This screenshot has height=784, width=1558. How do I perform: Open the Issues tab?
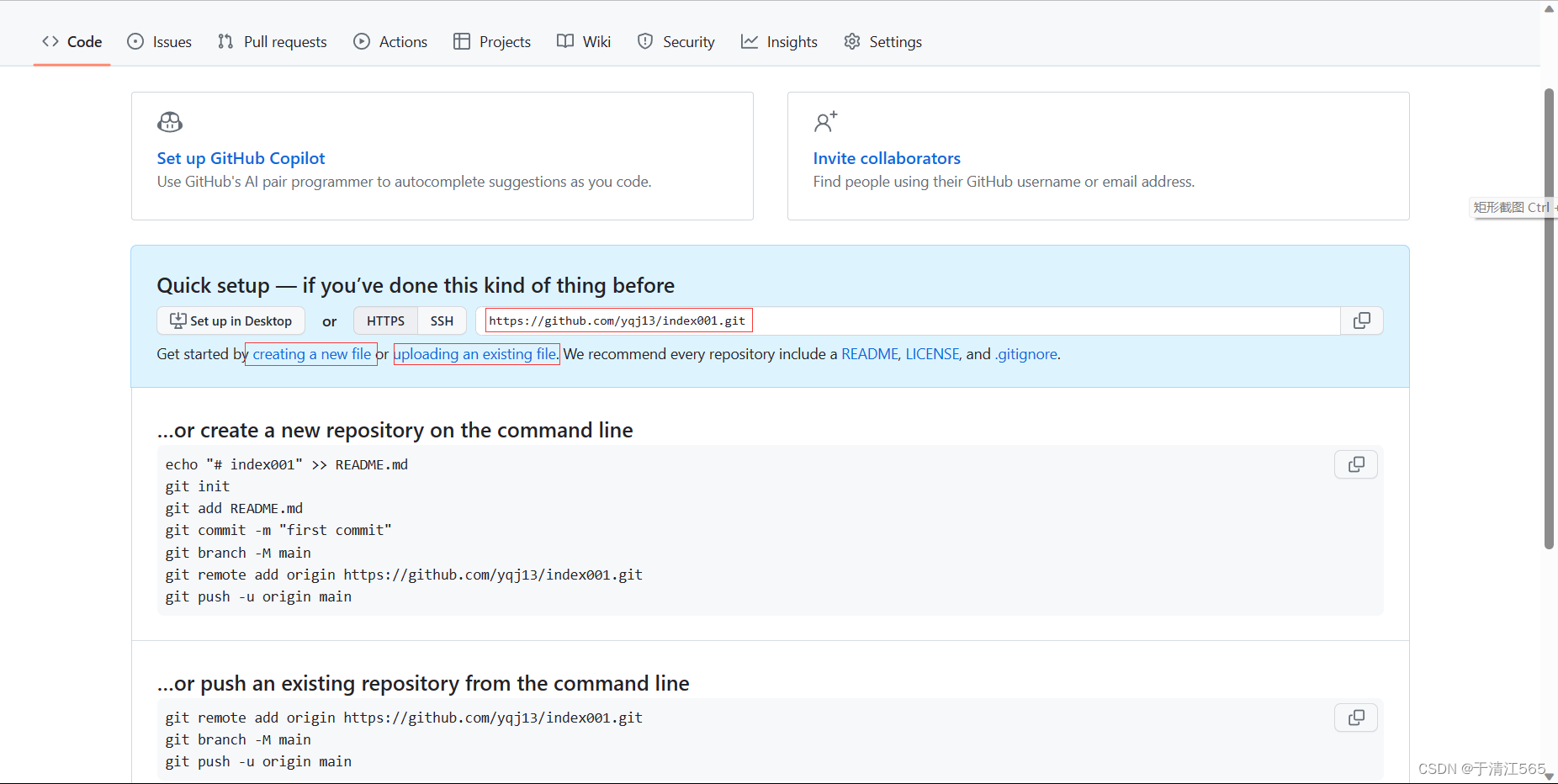pyautogui.click(x=160, y=41)
